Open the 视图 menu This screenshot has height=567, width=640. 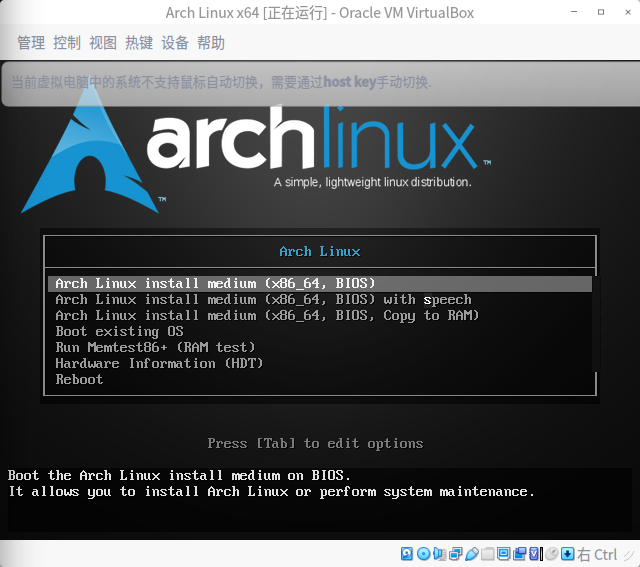pyautogui.click(x=103, y=42)
